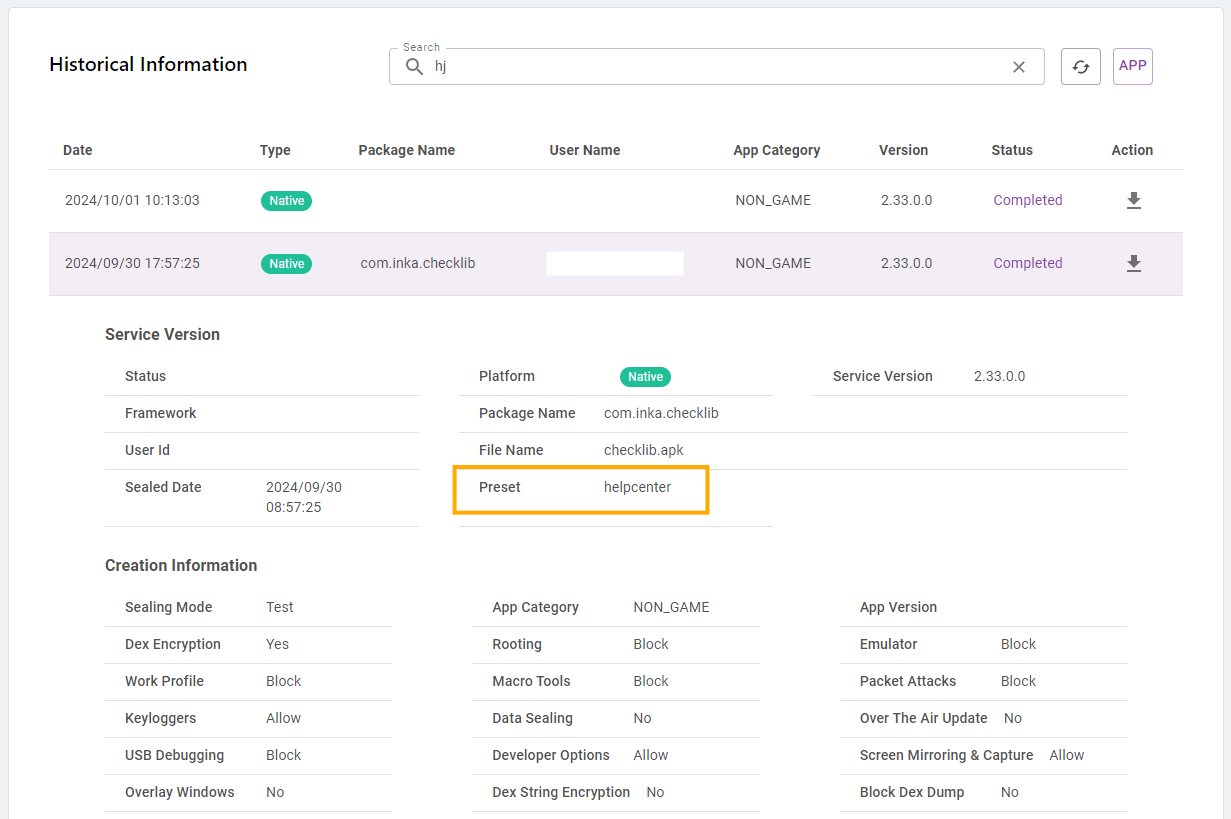Click the App Version label
The image size is (1231, 819).
(898, 607)
